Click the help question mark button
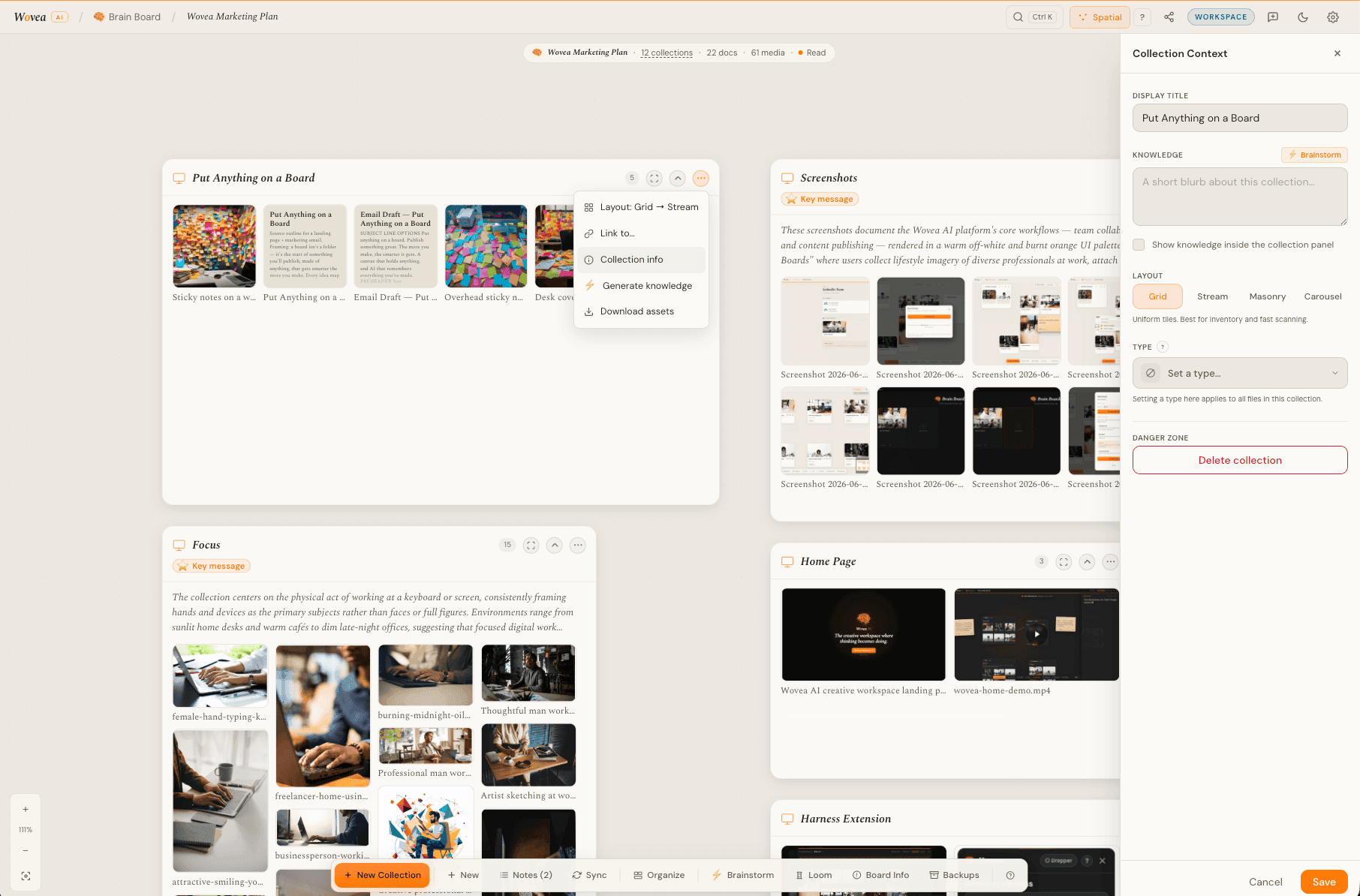This screenshot has width=1360, height=896. pyautogui.click(x=1142, y=17)
